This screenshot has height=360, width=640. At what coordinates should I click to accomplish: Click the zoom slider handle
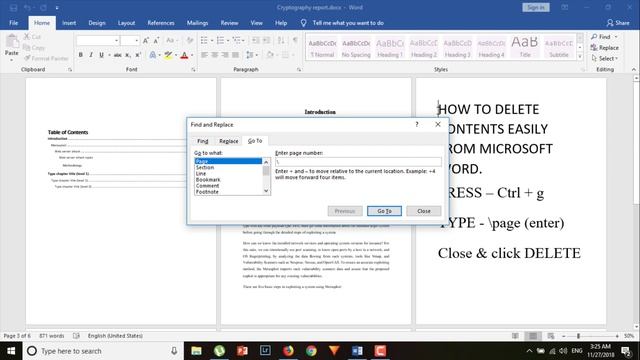(578, 336)
